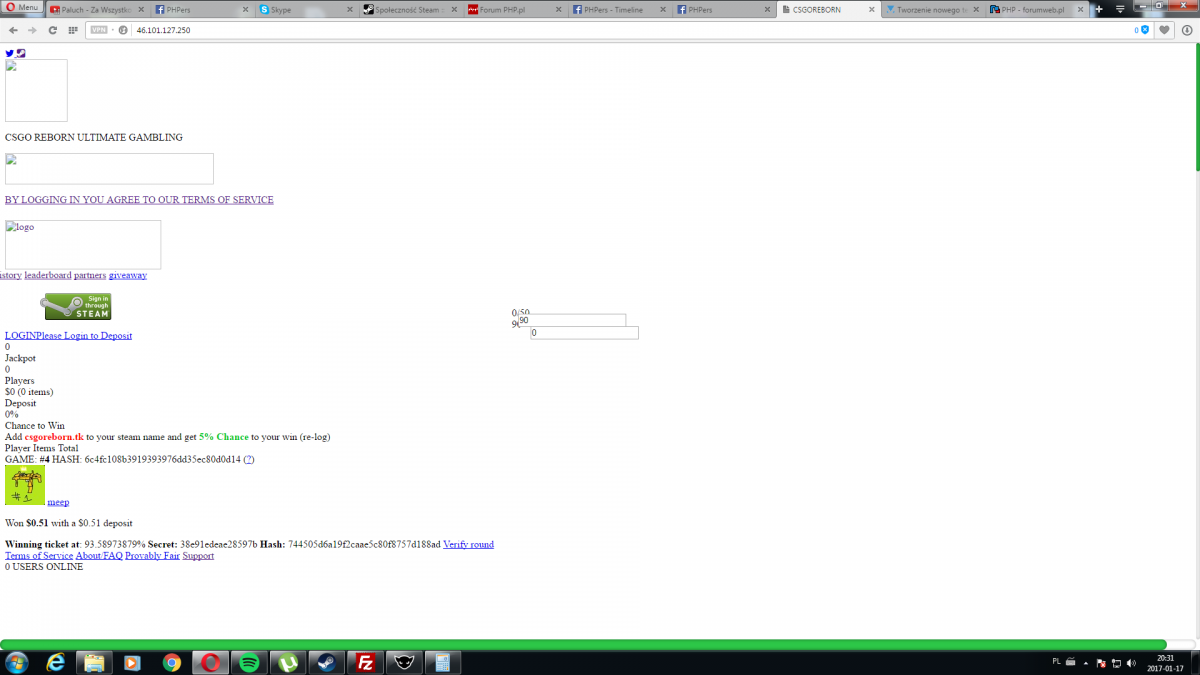Open uTorrent from the taskbar

(x=288, y=663)
